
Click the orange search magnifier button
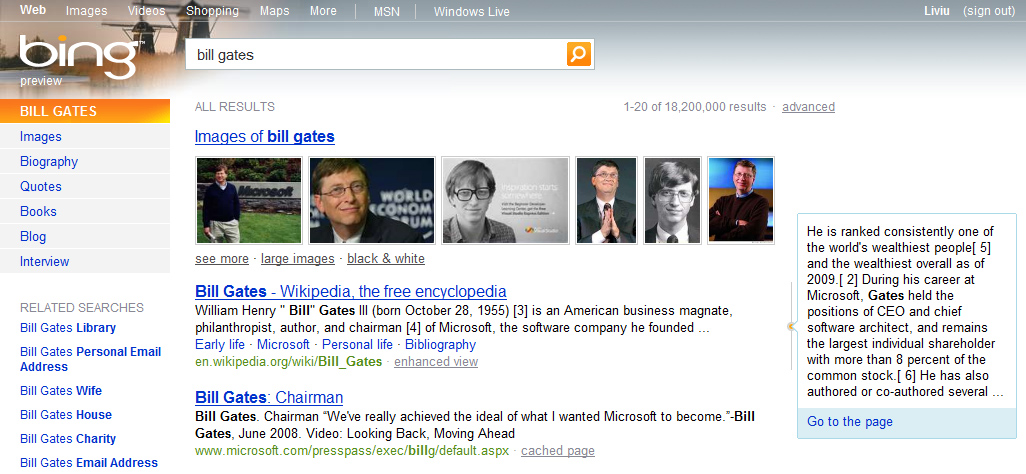pos(578,54)
